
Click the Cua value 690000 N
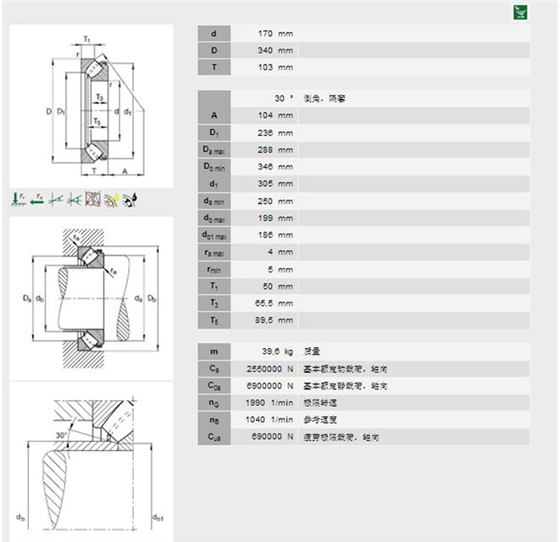coord(272,436)
